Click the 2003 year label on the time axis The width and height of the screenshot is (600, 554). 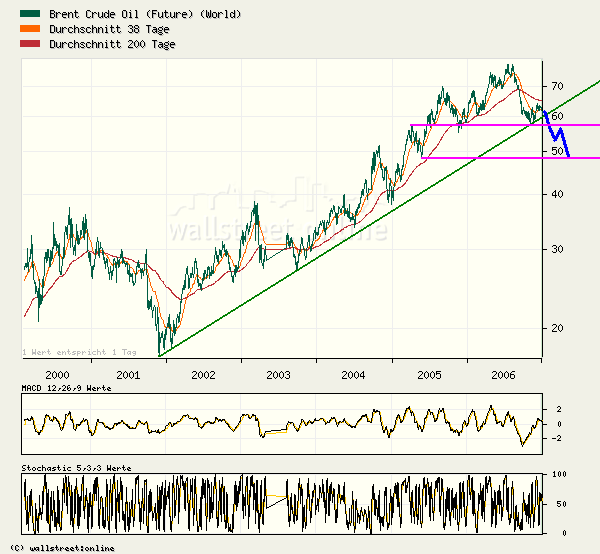(279, 374)
